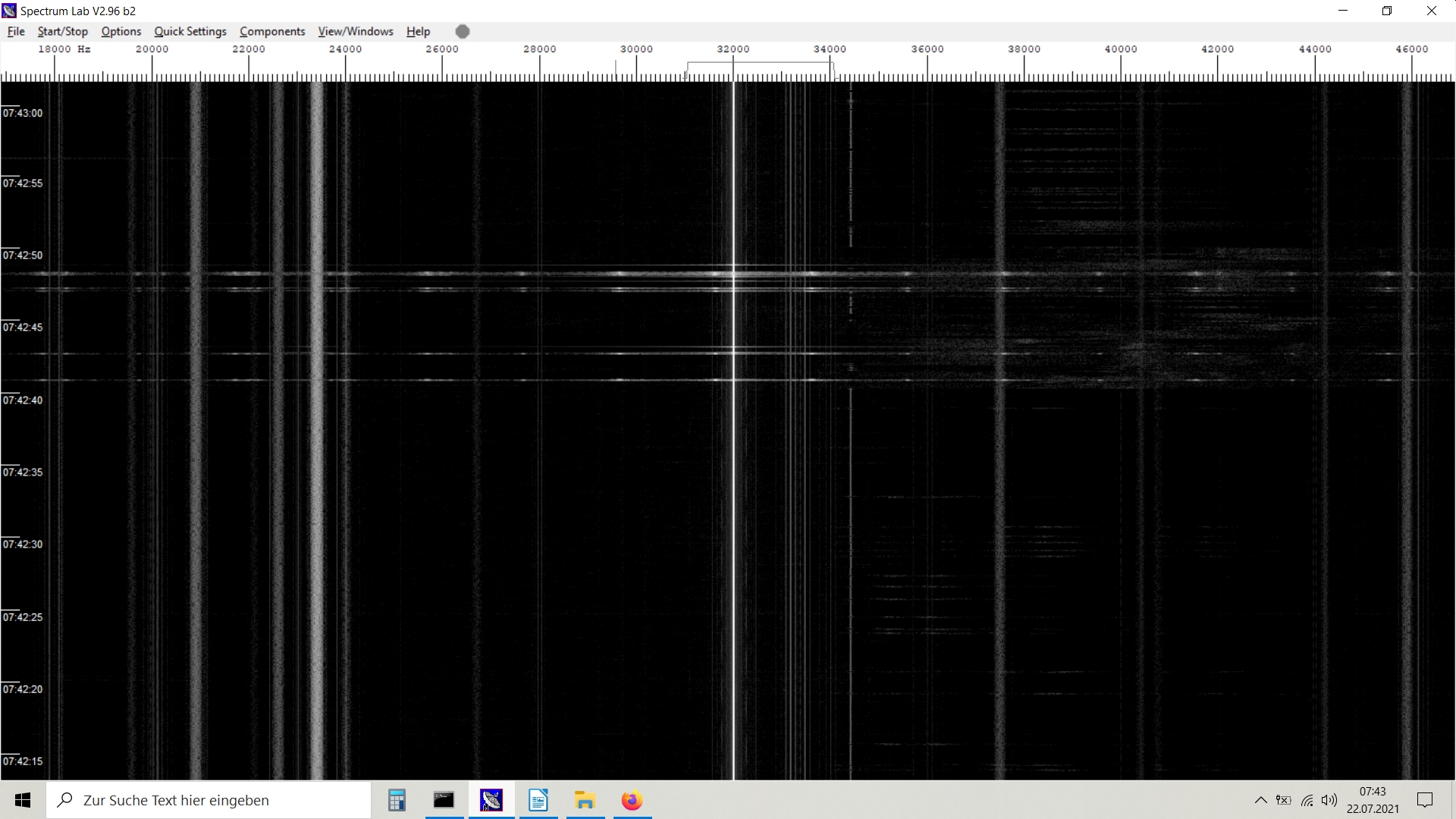
Task: Click the 36000 Hz frequency scale label
Action: 927,49
